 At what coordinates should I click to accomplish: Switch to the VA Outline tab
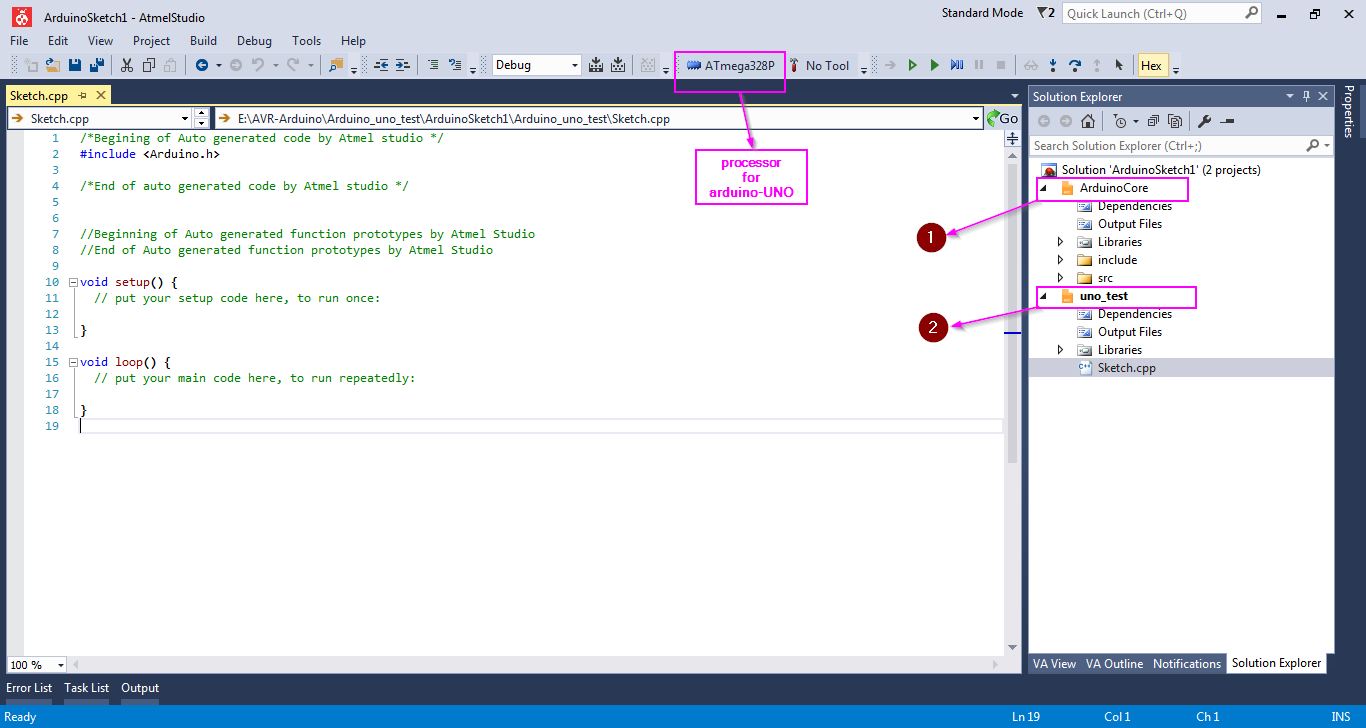pos(1114,663)
